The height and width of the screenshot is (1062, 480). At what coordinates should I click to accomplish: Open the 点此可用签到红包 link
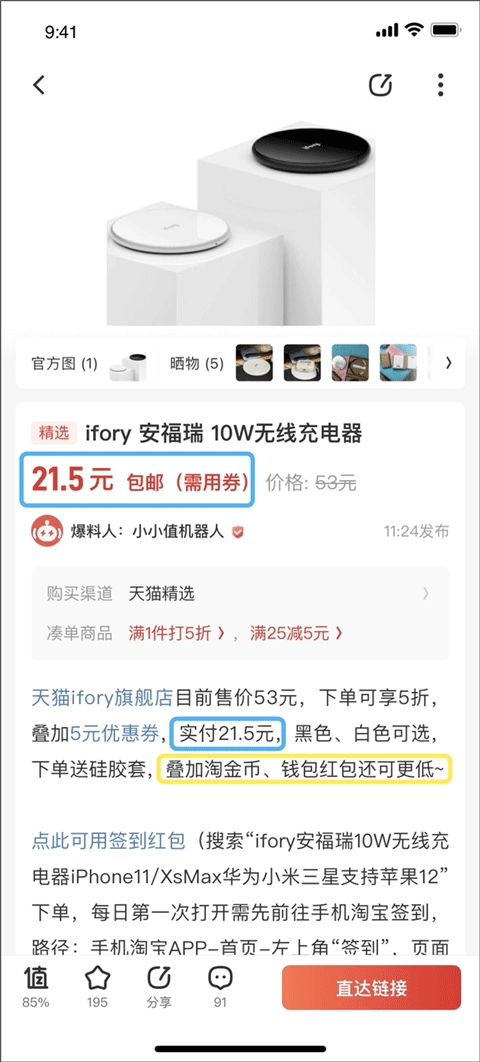(x=108, y=841)
